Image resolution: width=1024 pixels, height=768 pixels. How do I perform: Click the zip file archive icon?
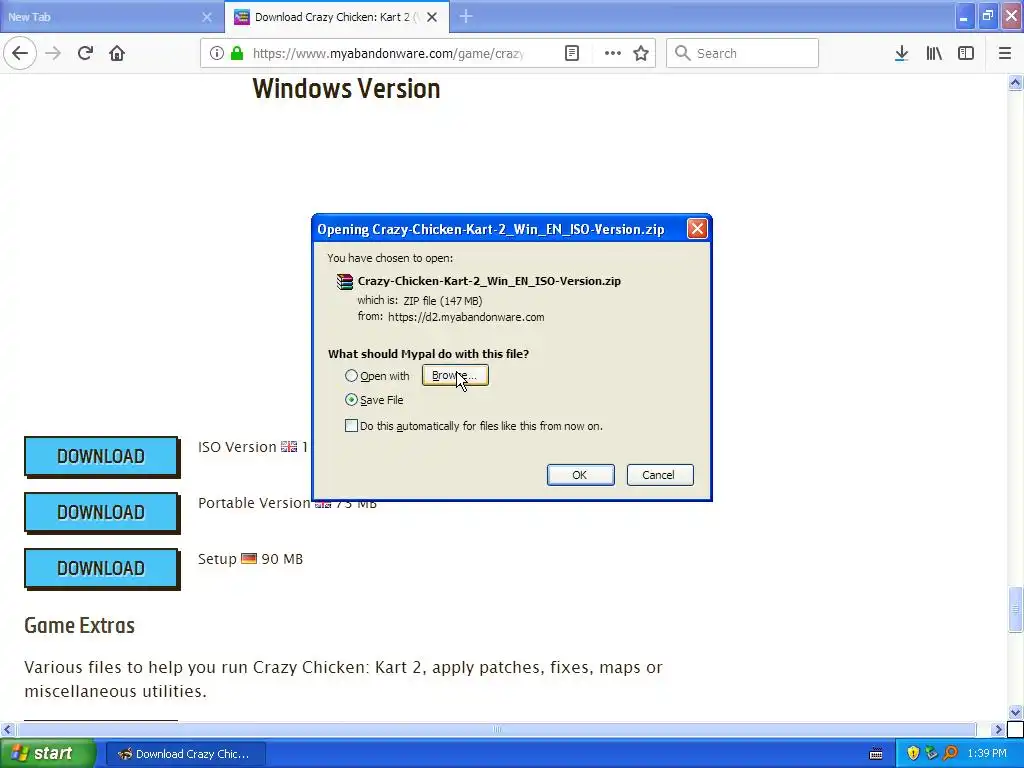345,281
